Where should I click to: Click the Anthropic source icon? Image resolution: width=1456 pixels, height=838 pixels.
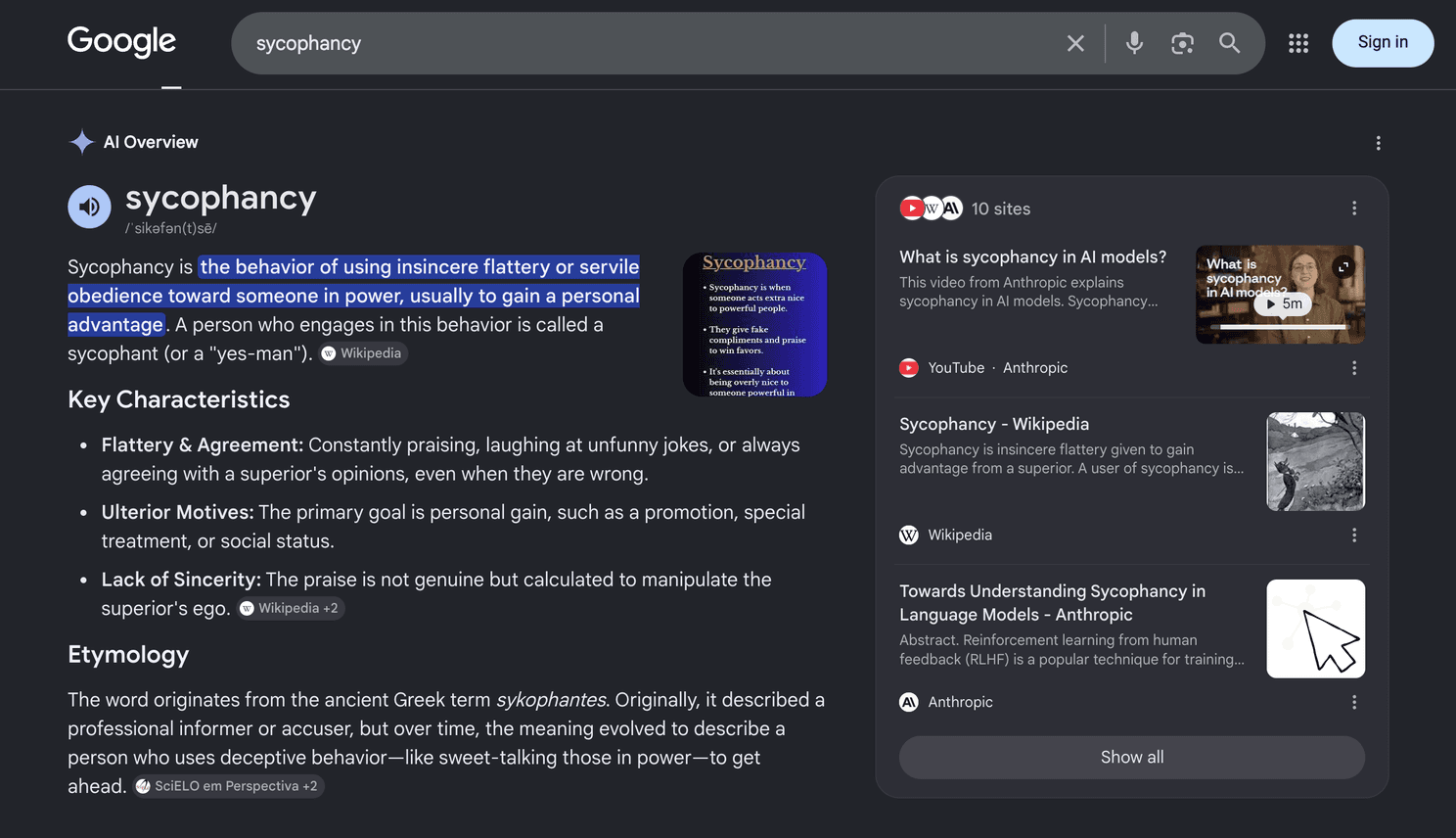(x=909, y=702)
